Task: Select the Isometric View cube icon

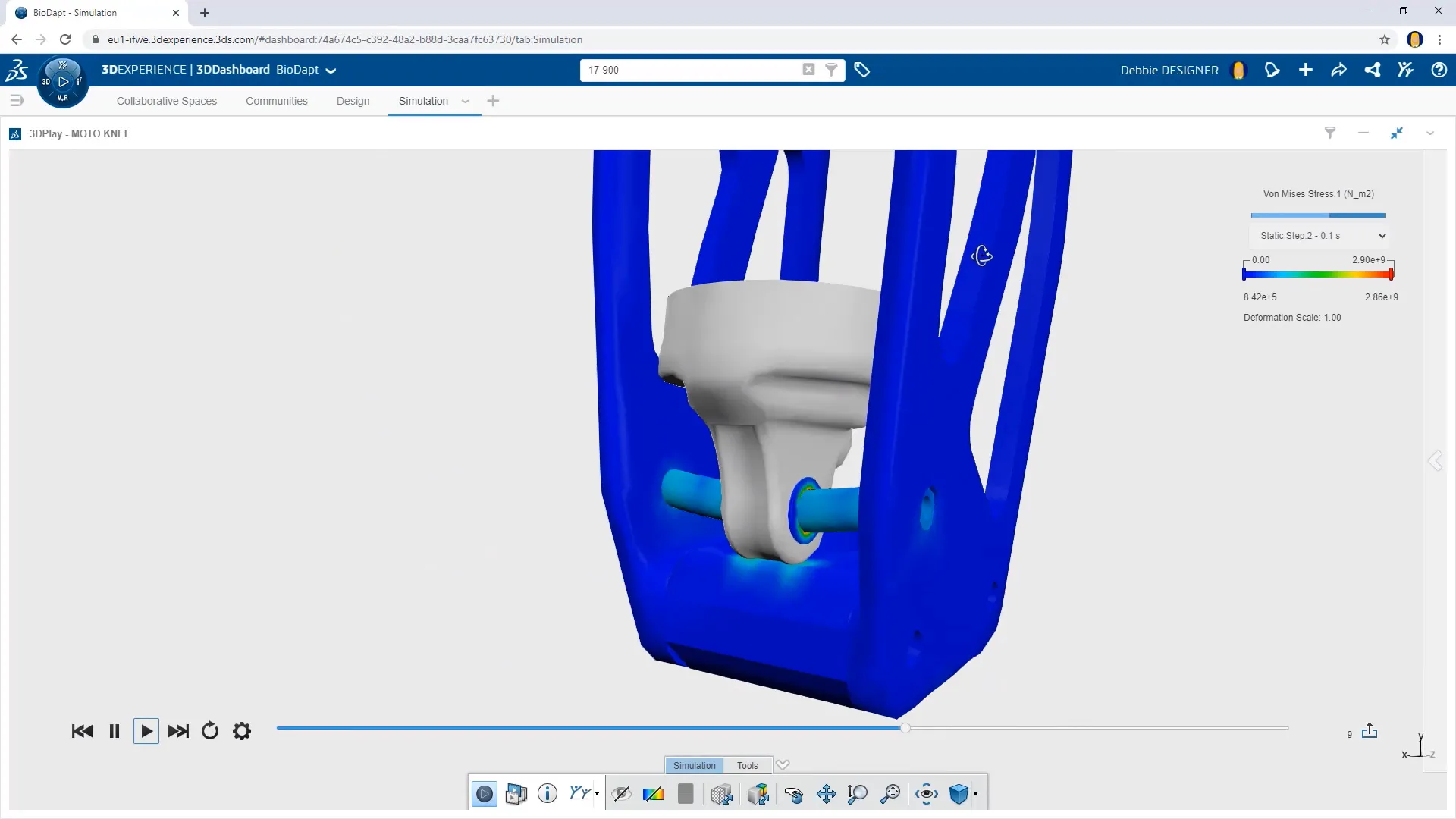Action: 960,794
